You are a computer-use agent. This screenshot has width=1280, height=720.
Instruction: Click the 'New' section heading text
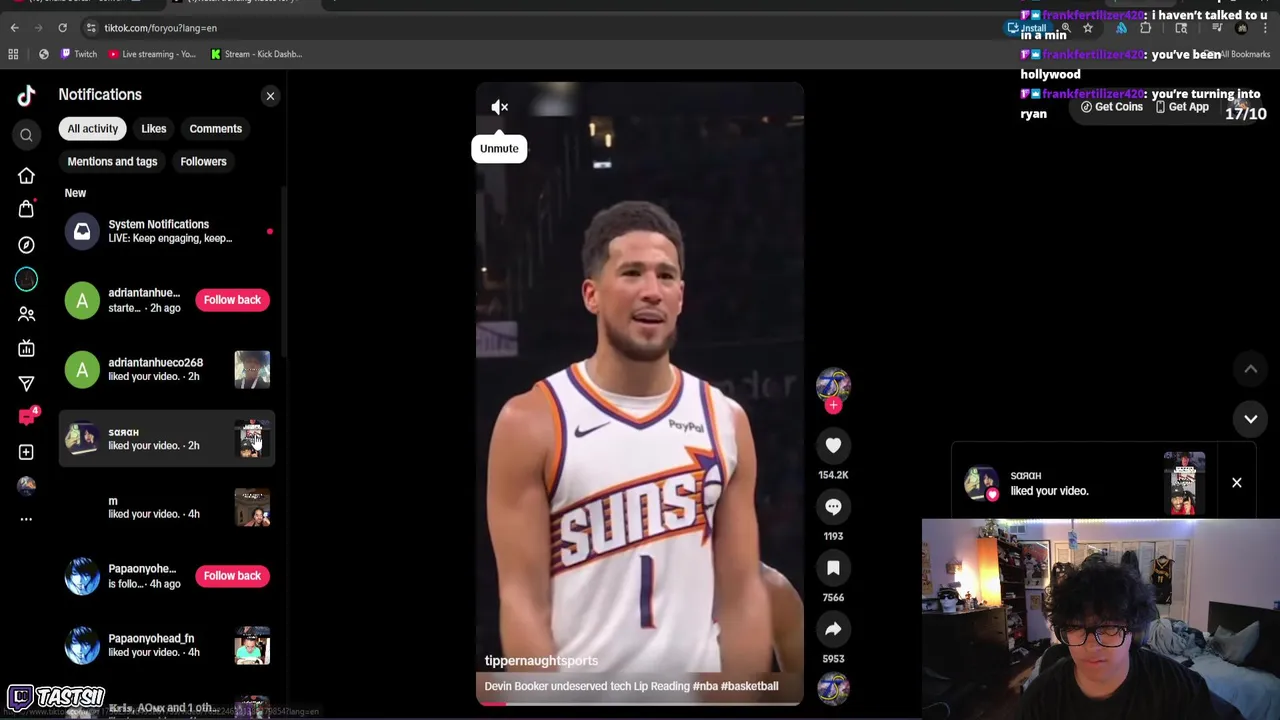[x=75, y=193]
